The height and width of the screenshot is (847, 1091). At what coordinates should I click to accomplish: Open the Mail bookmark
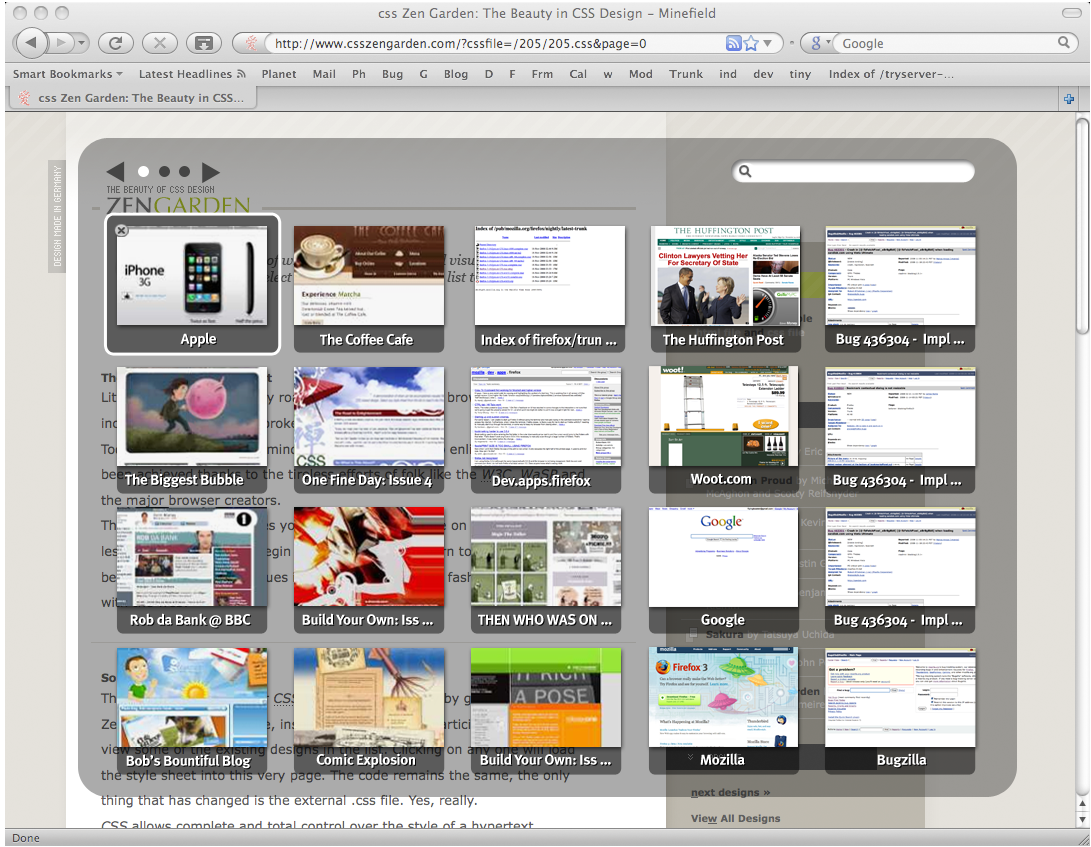(x=324, y=74)
